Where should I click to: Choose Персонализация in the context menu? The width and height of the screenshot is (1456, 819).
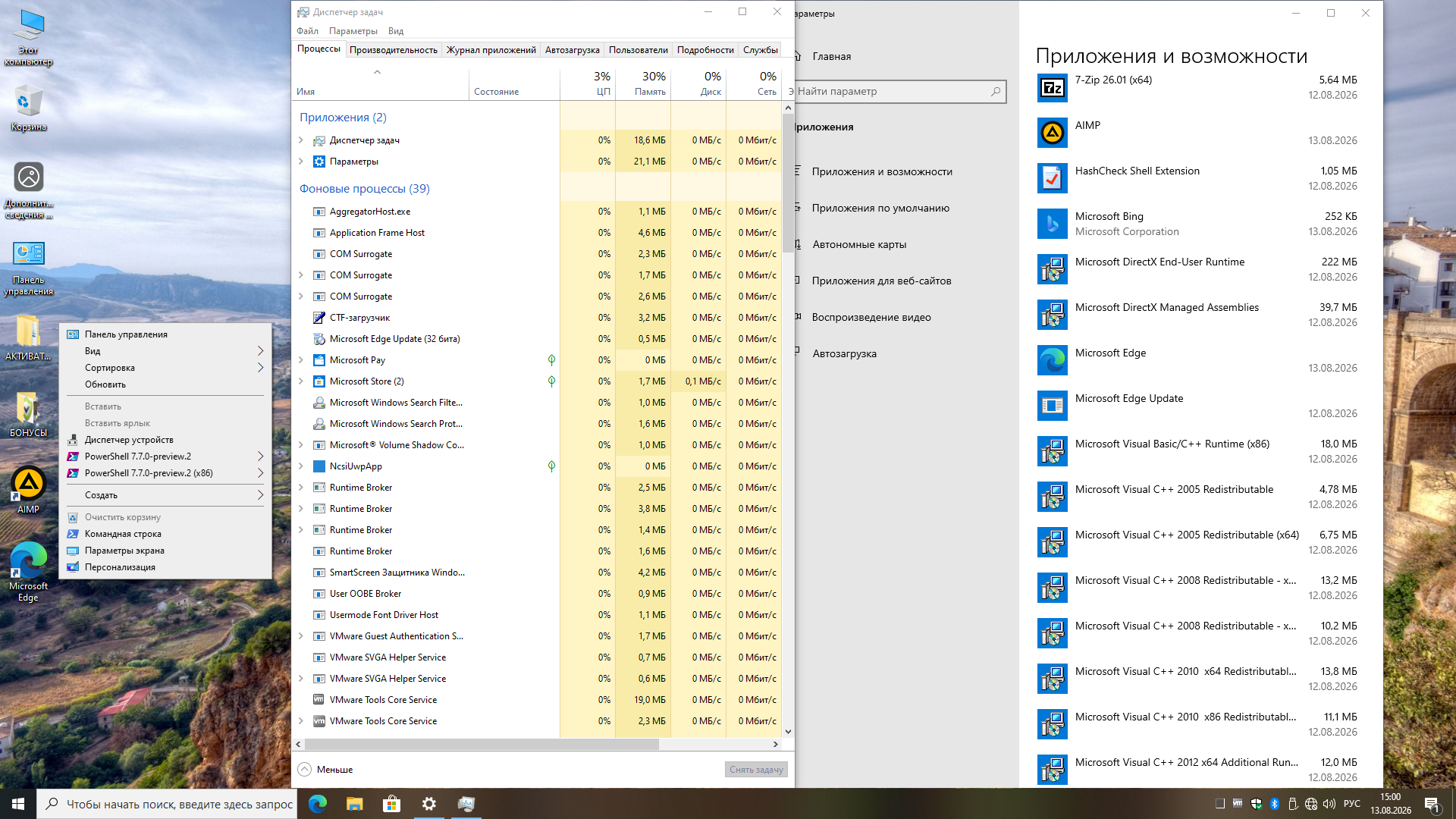pos(165,567)
